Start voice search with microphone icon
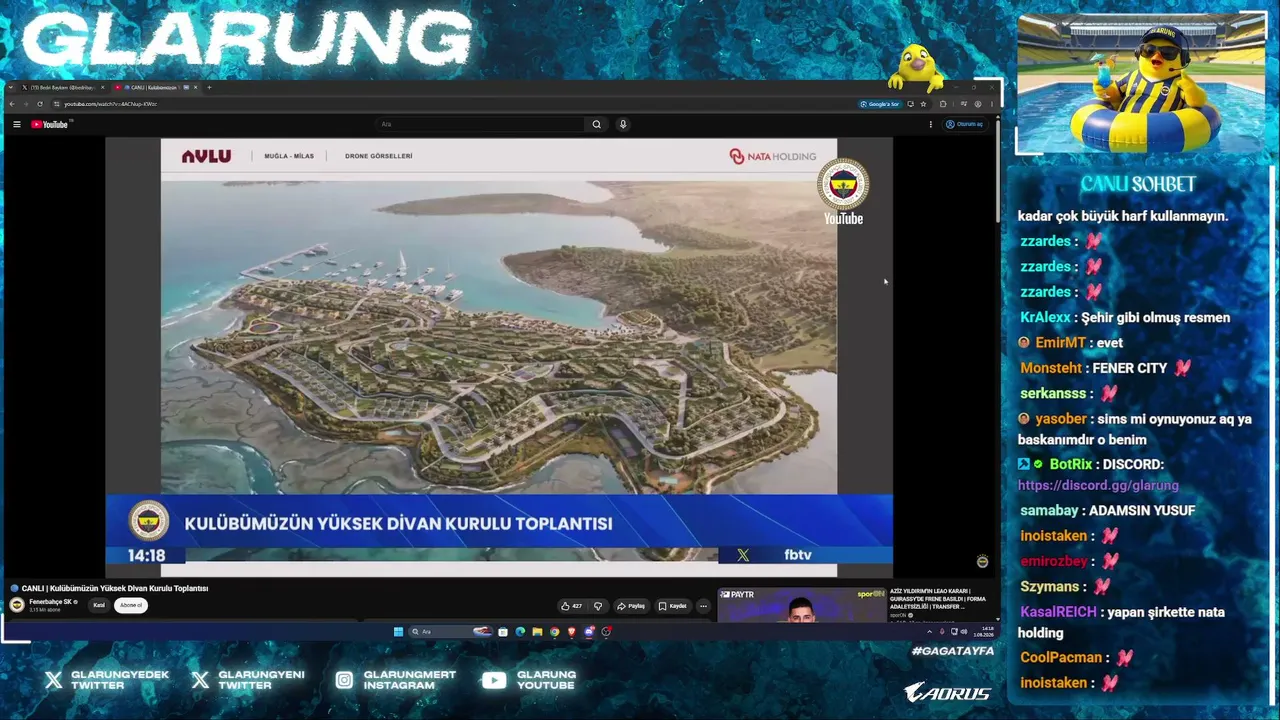The height and width of the screenshot is (720, 1280). (623, 124)
